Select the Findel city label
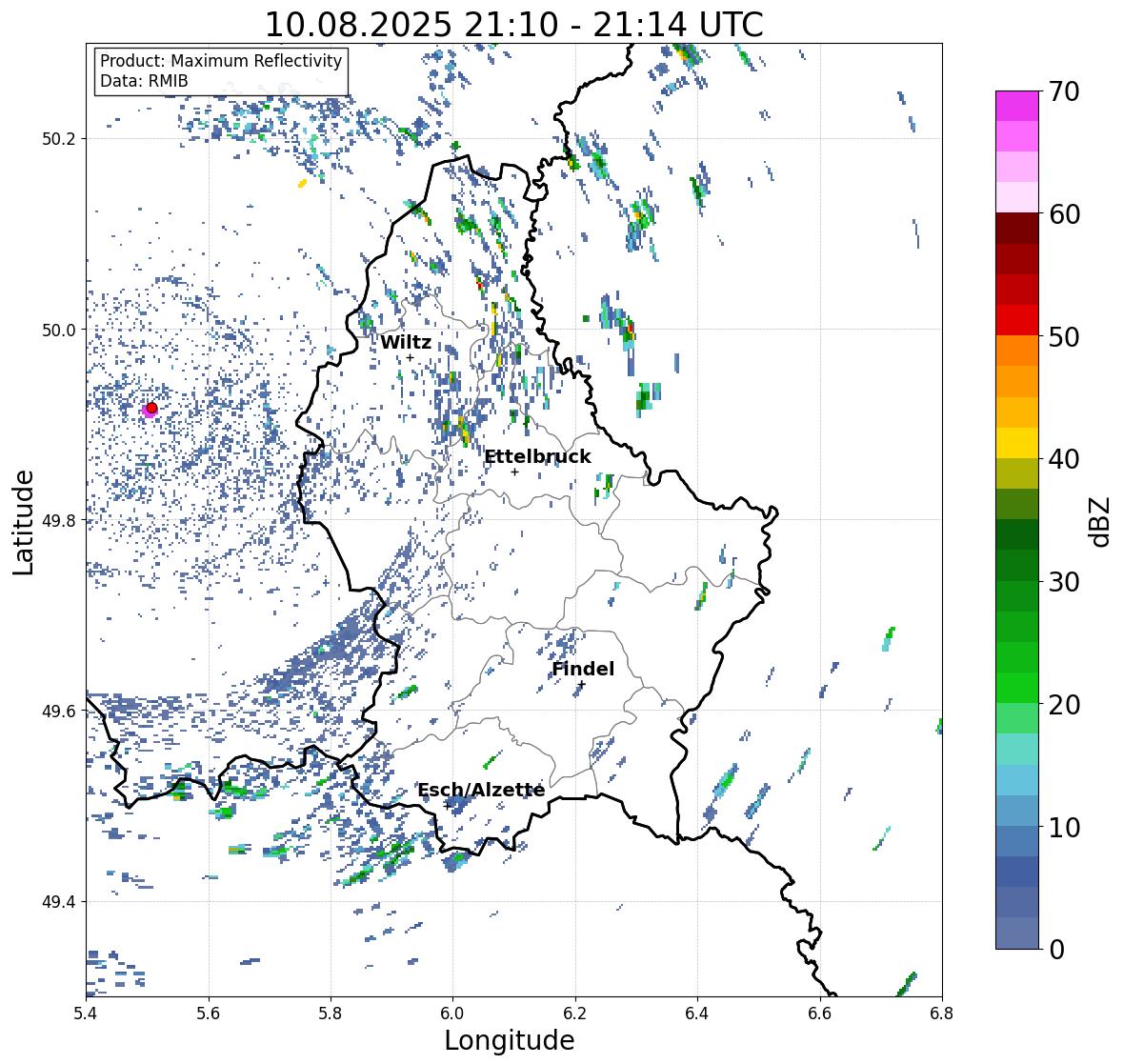This screenshot has width=1123, height=1064. coord(583,669)
